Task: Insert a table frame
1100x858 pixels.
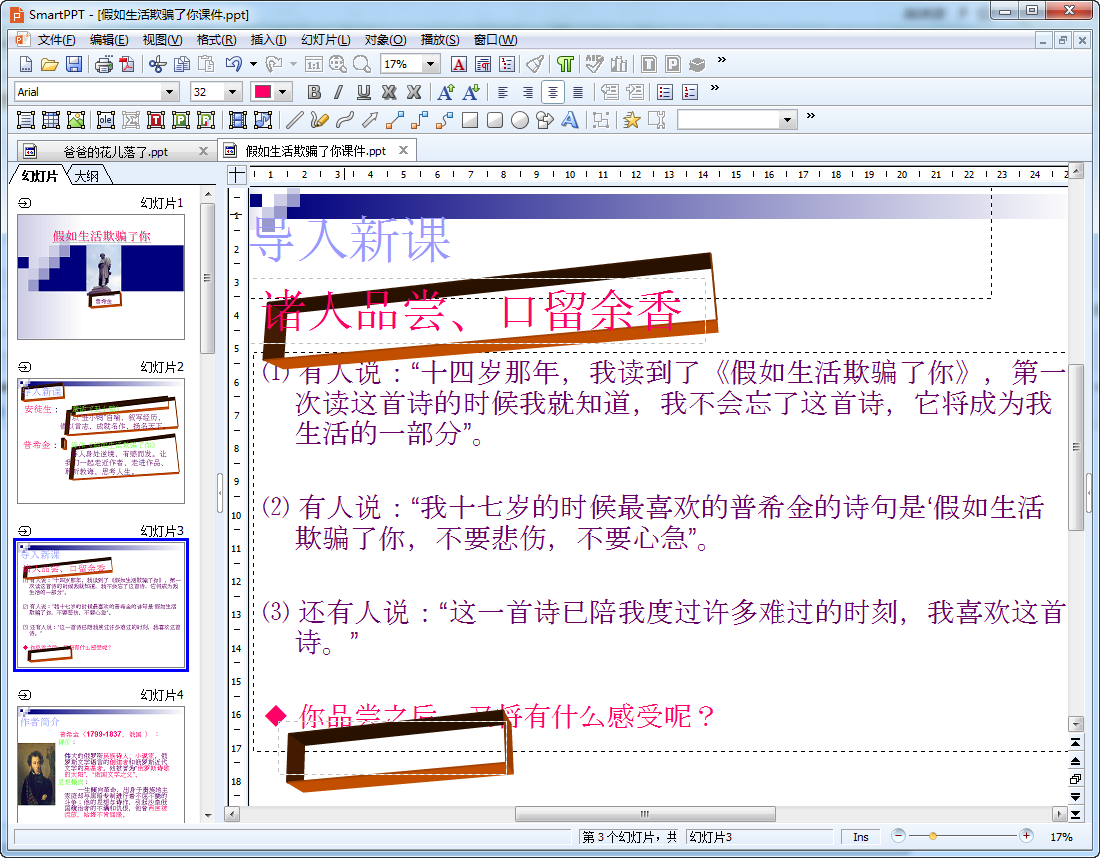Action: point(51,120)
